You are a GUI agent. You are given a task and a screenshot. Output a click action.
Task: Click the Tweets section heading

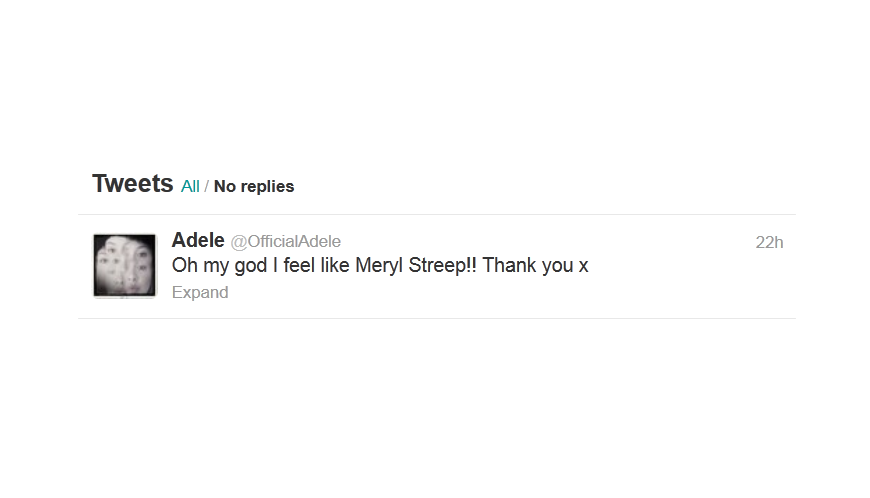[133, 184]
